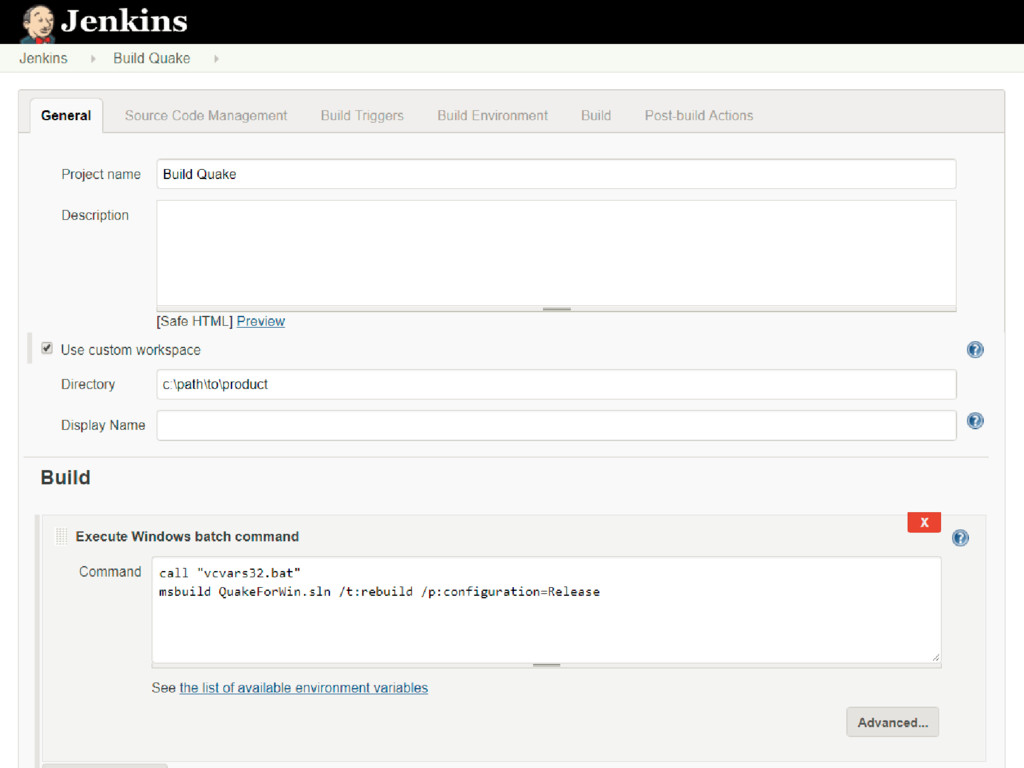This screenshot has height=768, width=1024.
Task: Grab the Description area resize bar
Action: click(x=556, y=309)
